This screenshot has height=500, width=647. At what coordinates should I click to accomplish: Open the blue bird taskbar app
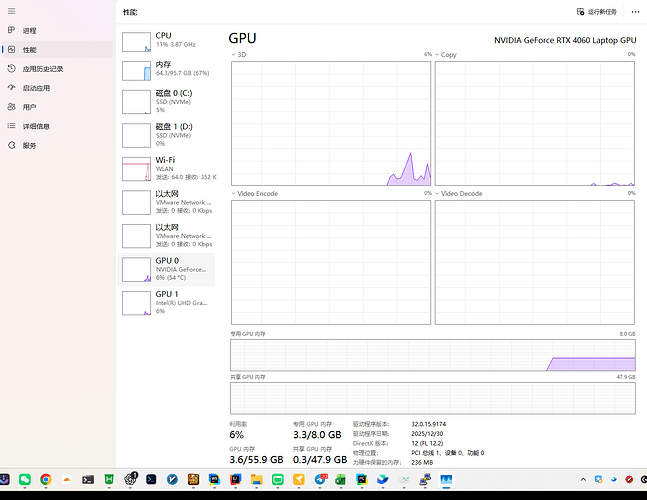coord(383,479)
